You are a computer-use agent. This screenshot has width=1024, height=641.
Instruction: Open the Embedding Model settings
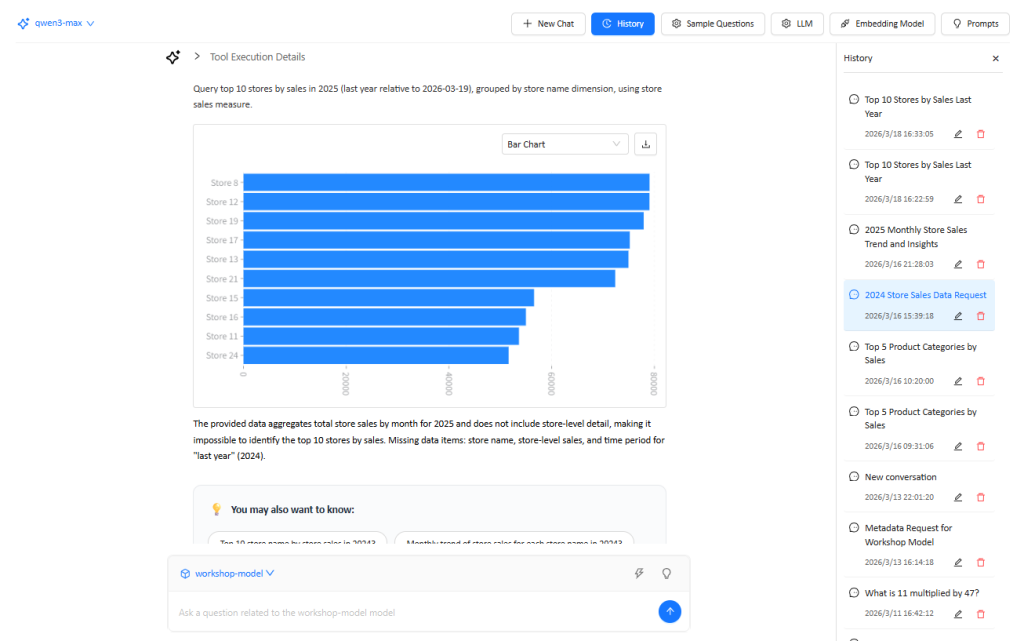882,23
